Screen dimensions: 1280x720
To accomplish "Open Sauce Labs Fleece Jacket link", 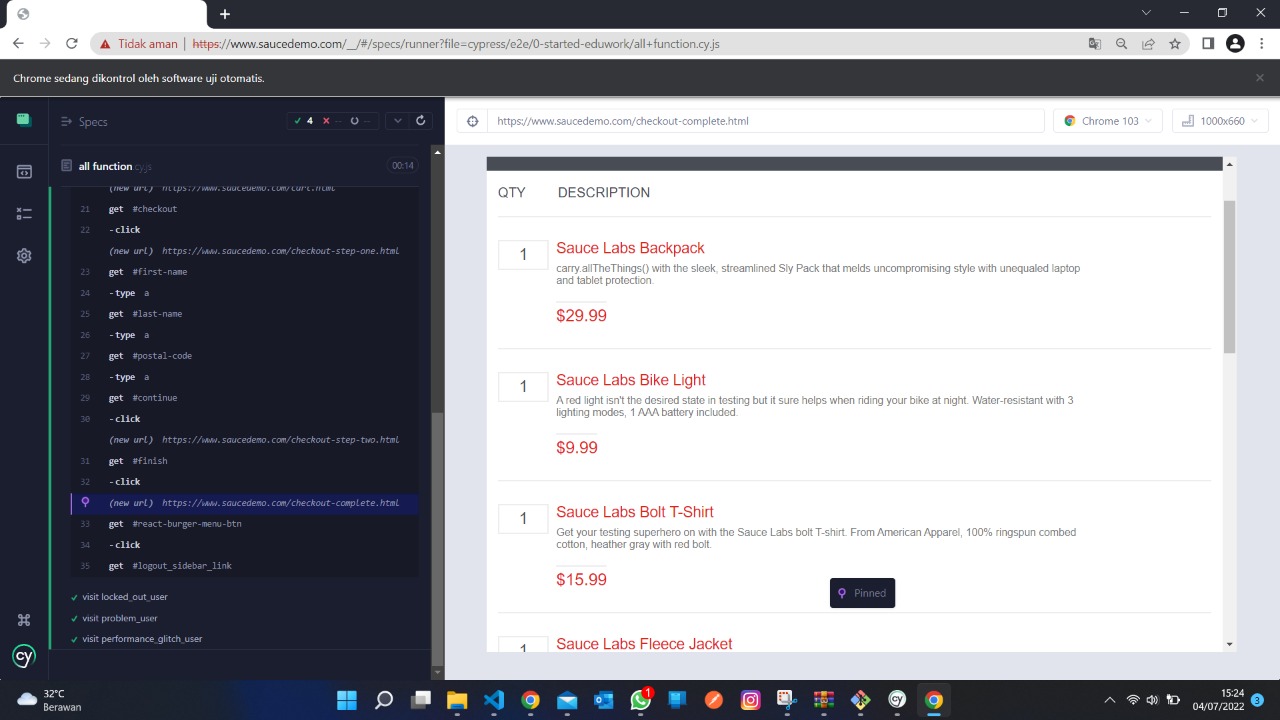I will click(x=644, y=644).
